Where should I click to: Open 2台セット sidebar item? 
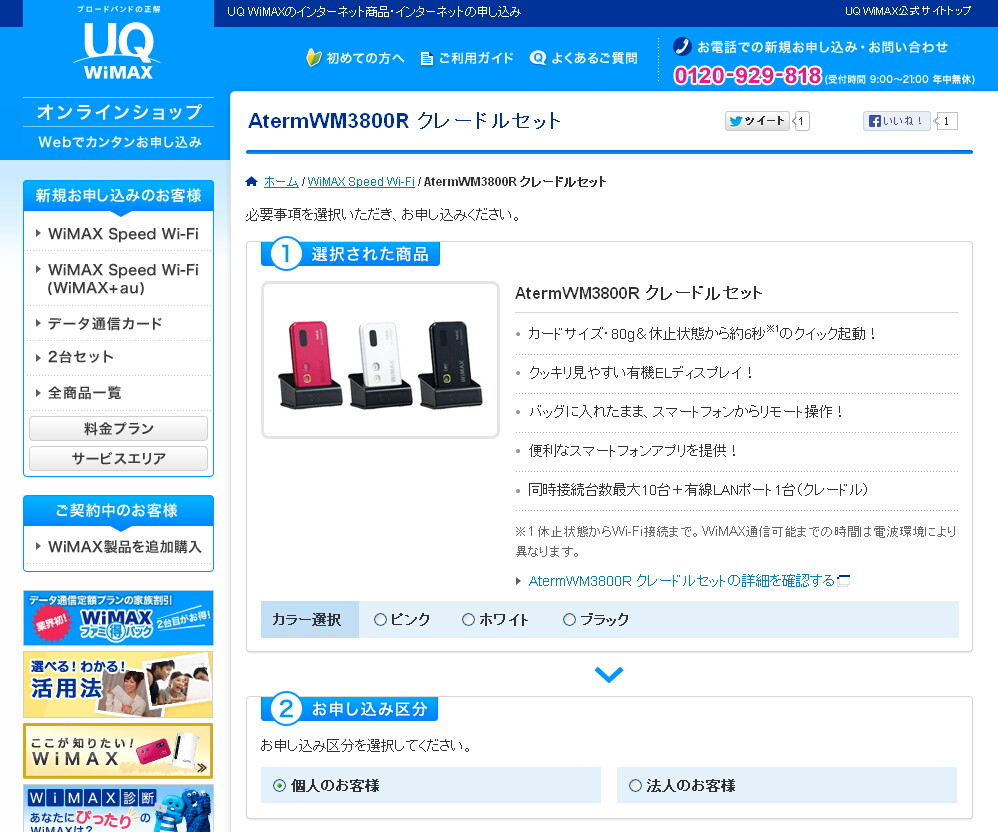pyautogui.click(x=81, y=357)
